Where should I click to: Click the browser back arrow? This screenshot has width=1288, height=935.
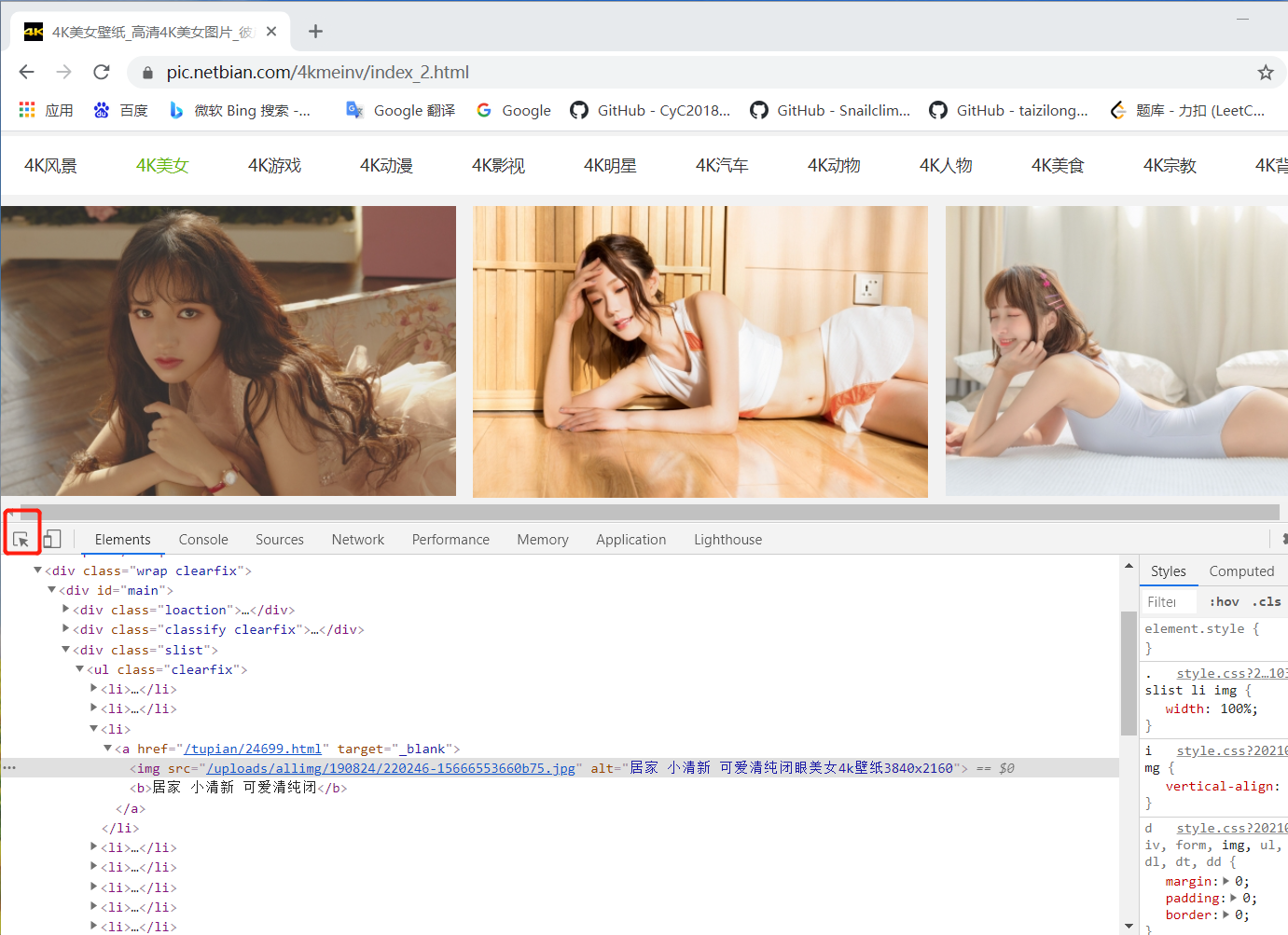point(25,71)
